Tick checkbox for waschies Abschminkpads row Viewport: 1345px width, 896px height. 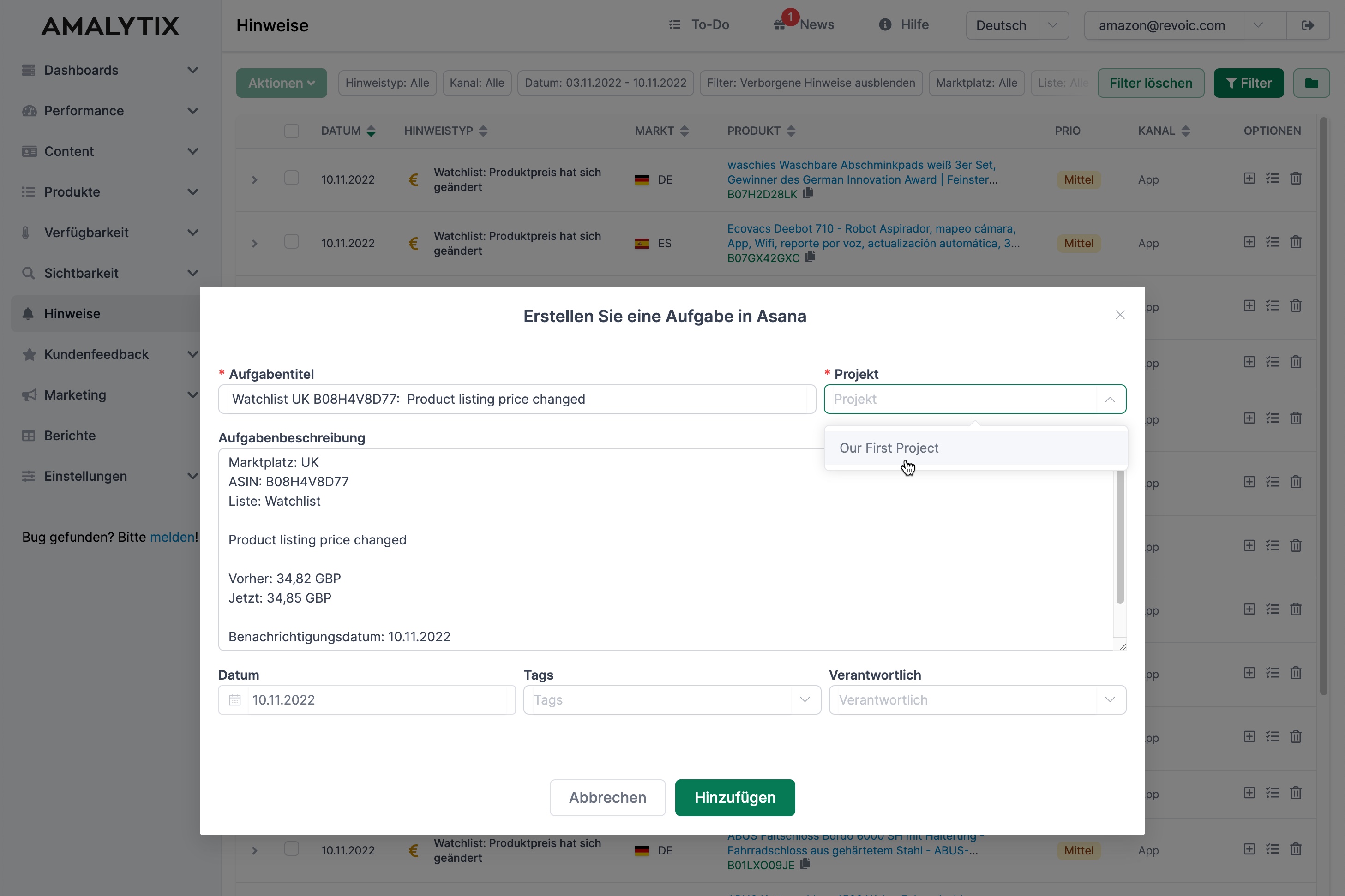coord(292,178)
